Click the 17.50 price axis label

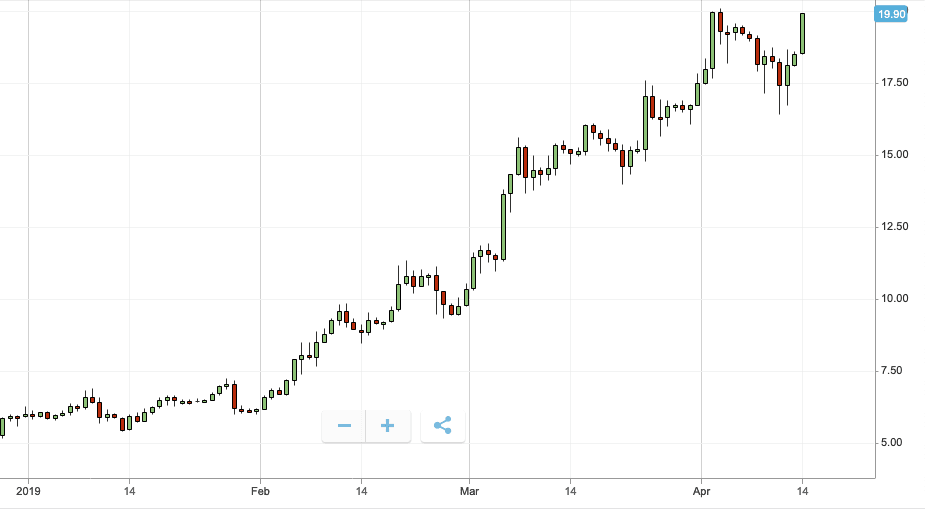pyautogui.click(x=894, y=82)
